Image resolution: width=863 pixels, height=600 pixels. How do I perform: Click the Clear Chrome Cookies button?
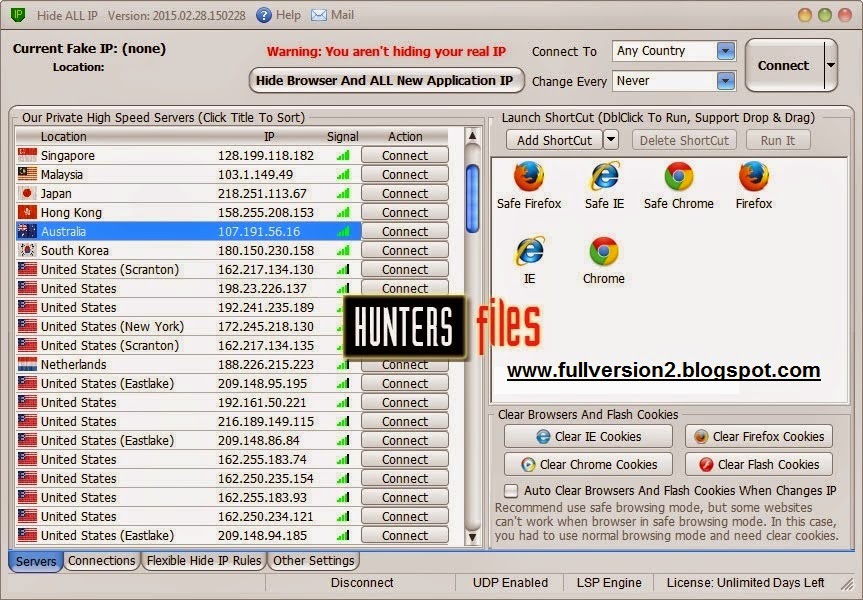(x=588, y=465)
